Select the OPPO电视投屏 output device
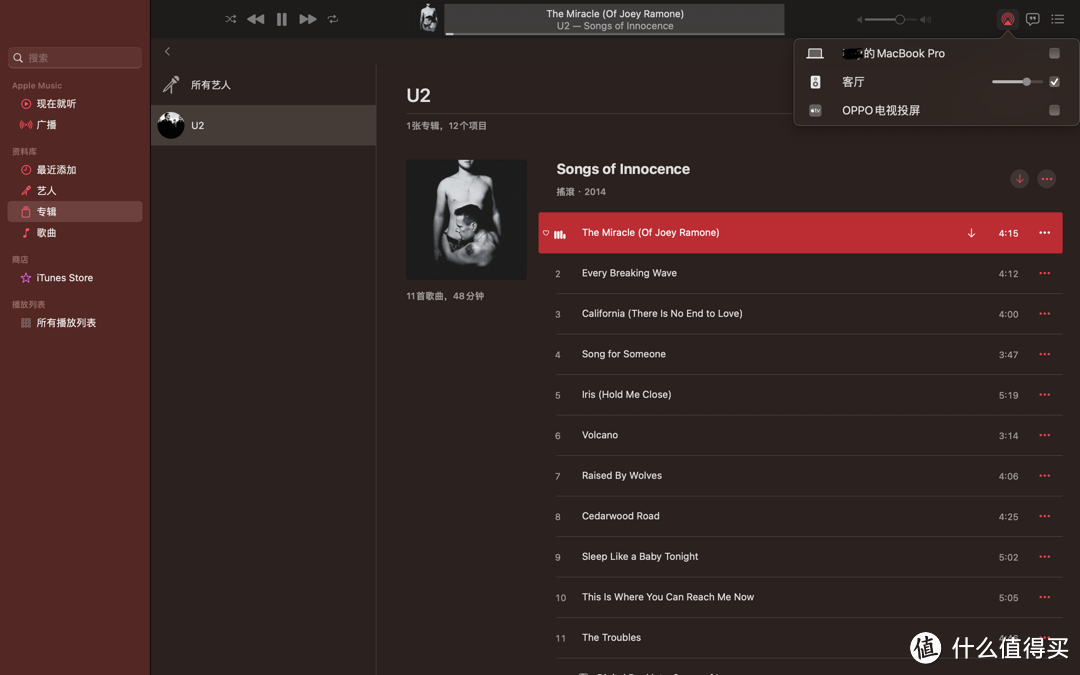Viewport: 1080px width, 675px height. (936, 110)
